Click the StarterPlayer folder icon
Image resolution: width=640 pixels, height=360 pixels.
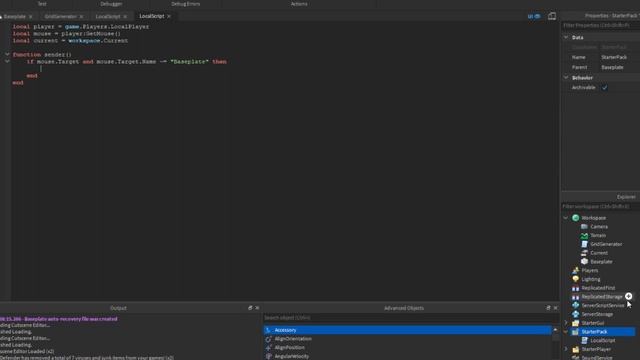576,349
